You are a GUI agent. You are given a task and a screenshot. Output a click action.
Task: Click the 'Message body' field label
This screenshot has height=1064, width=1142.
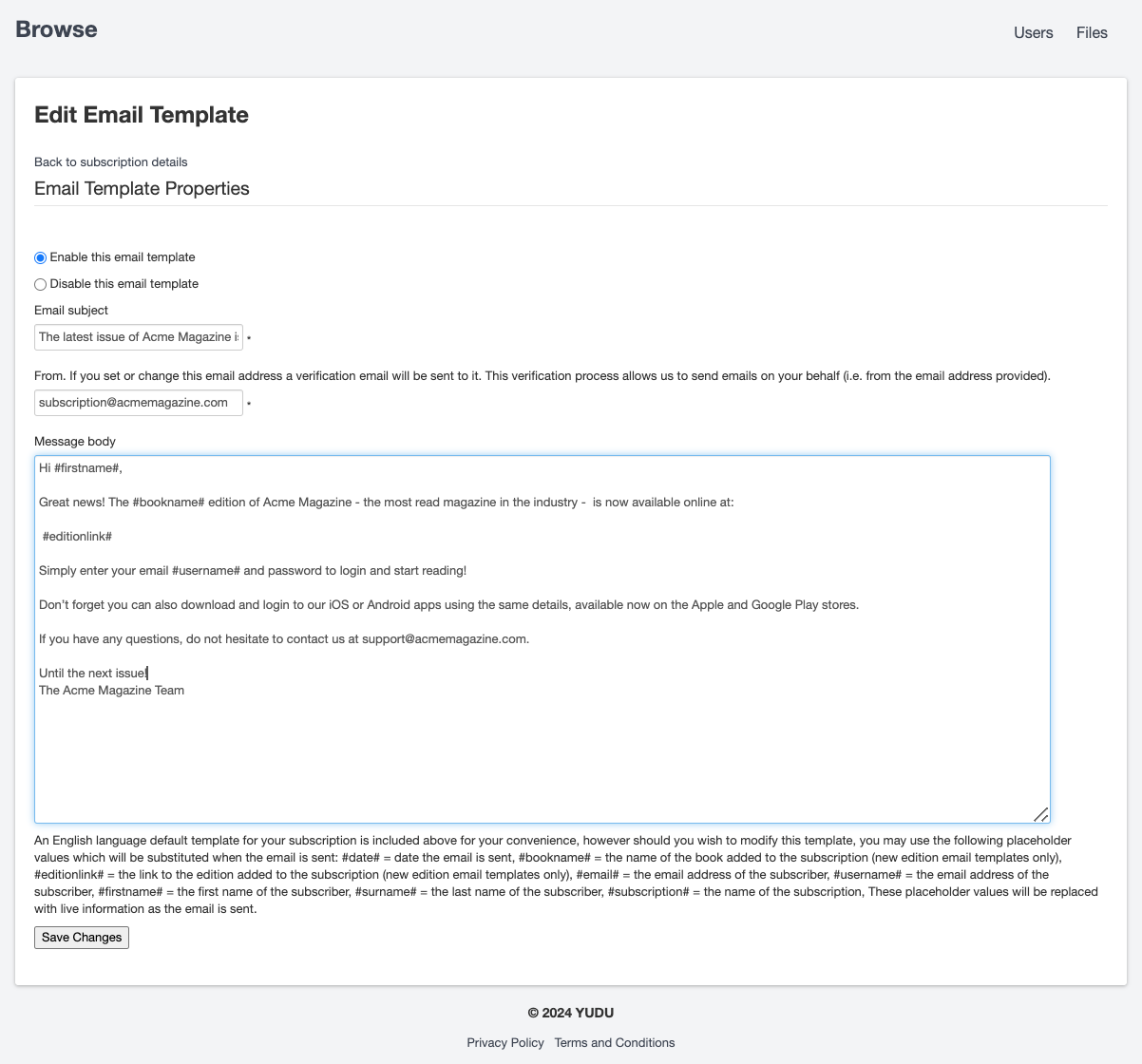click(x=75, y=441)
